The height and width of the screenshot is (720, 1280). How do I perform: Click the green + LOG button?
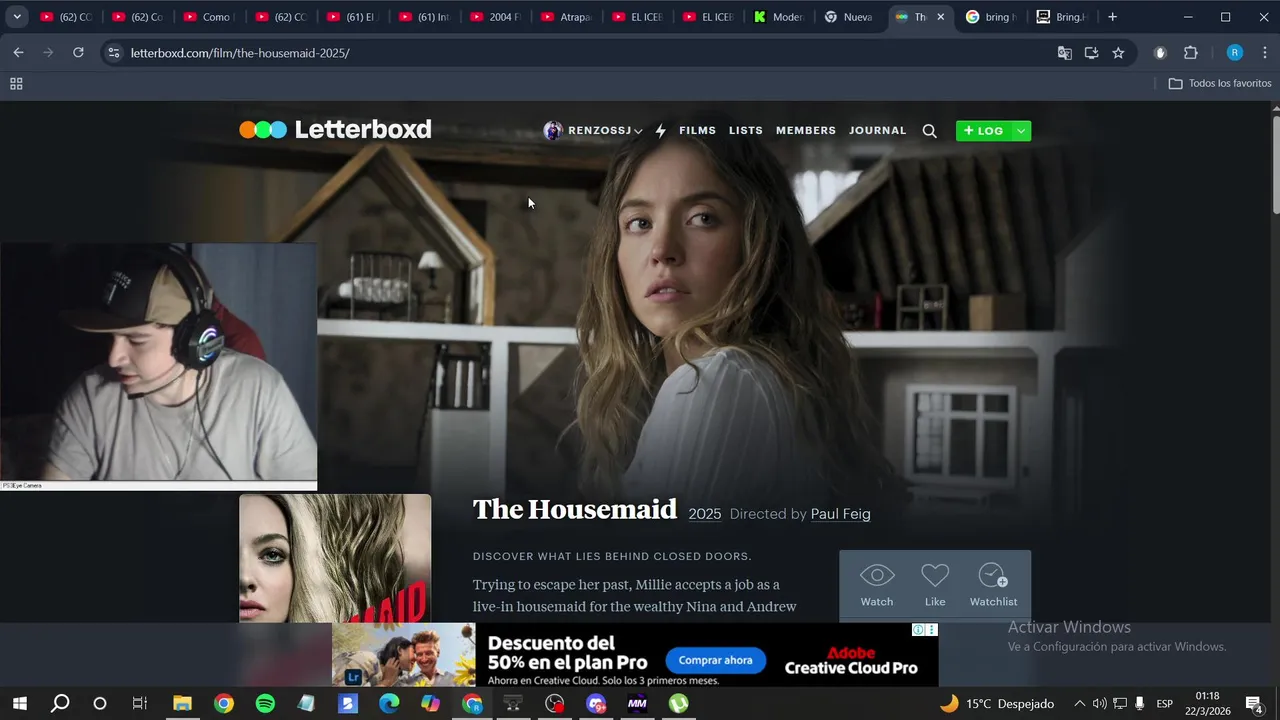[984, 131]
